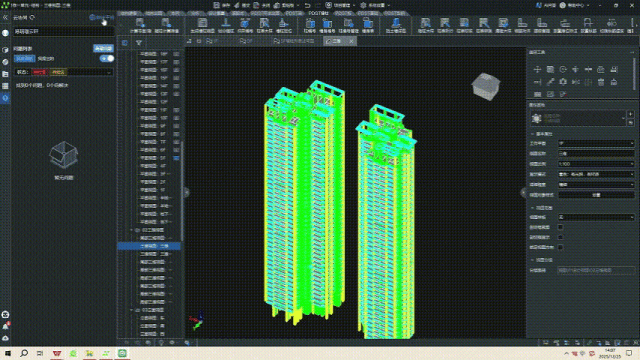Switch to the third document tab in view bar

(x=294, y=41)
